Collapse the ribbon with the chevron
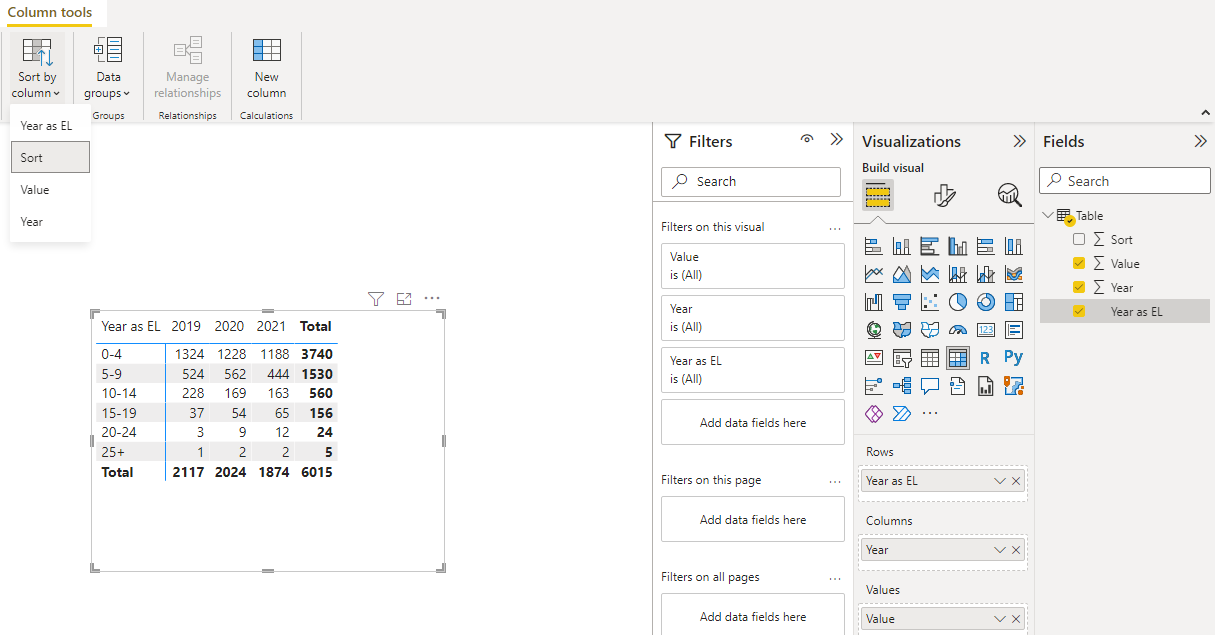Screen dimensions: 1215x635 [x=1206, y=112]
